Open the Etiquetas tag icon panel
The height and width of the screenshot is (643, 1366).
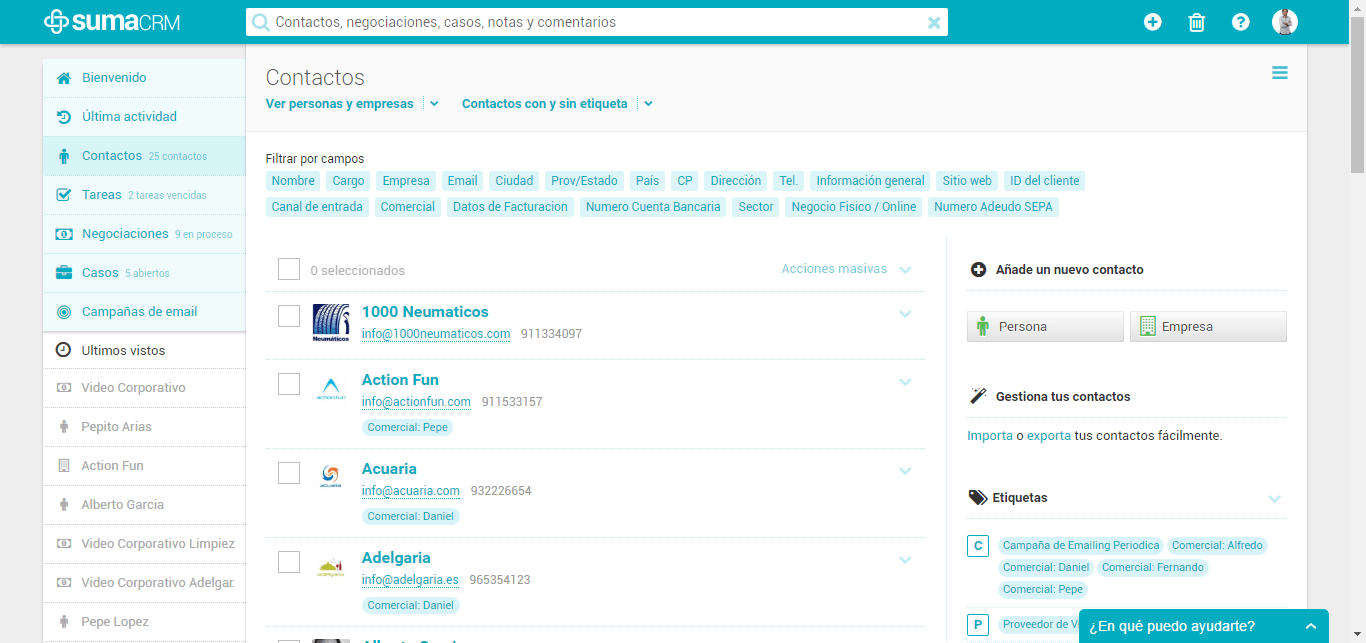[x=978, y=498]
